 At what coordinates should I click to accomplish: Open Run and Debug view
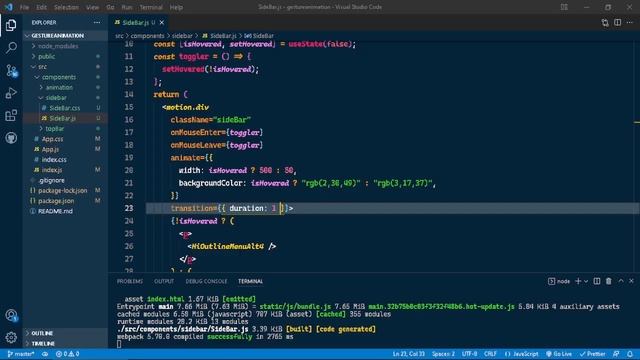coord(11,93)
